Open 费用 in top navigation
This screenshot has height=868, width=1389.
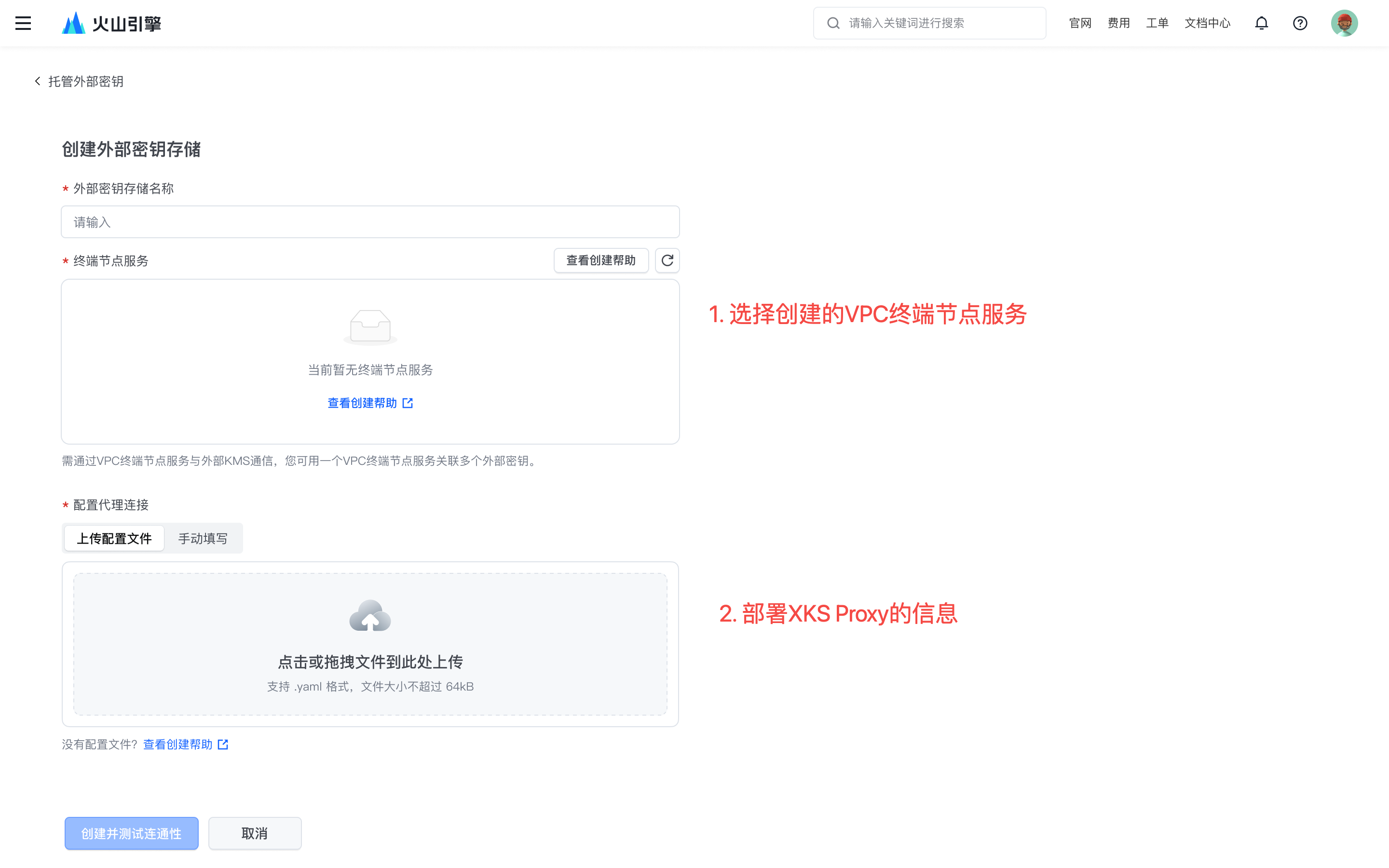(1118, 23)
